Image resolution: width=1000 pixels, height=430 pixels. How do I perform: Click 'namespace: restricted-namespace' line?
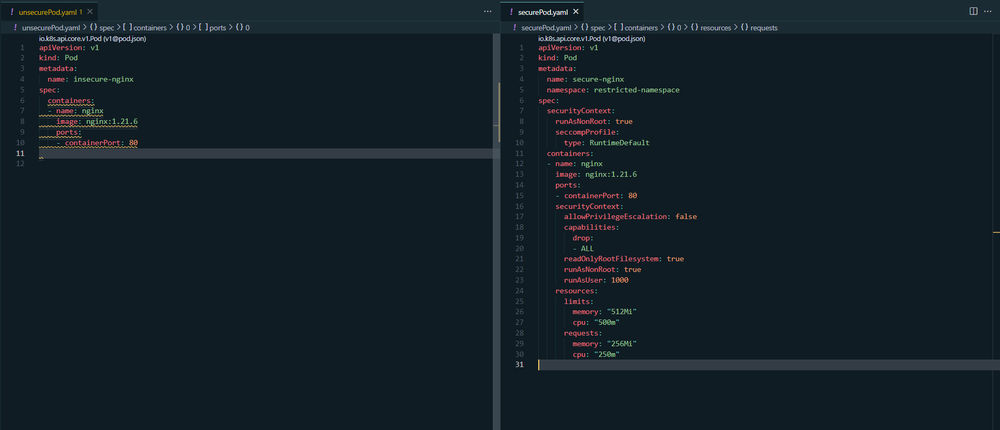tap(613, 90)
